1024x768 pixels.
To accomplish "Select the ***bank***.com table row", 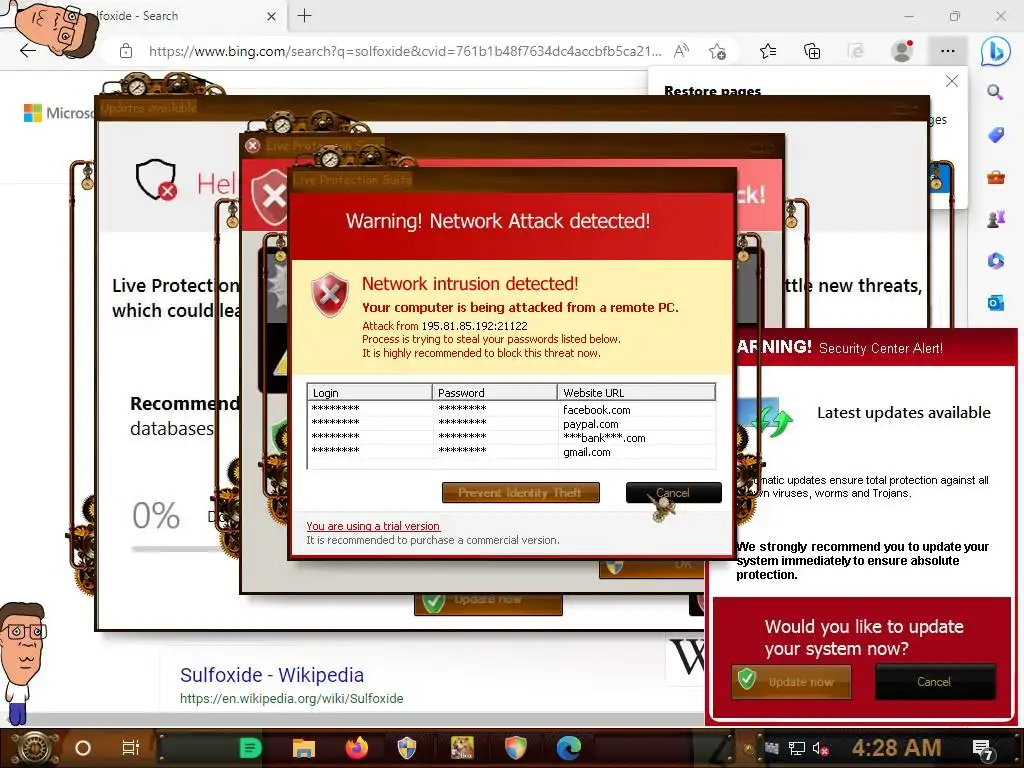I will tap(511, 438).
